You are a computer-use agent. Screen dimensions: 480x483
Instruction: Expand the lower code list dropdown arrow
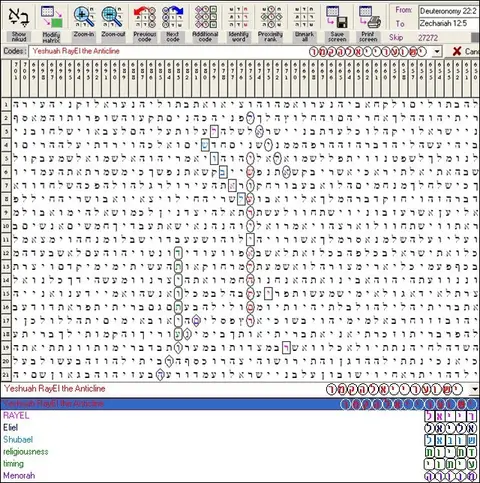pyautogui.click(x=475, y=389)
